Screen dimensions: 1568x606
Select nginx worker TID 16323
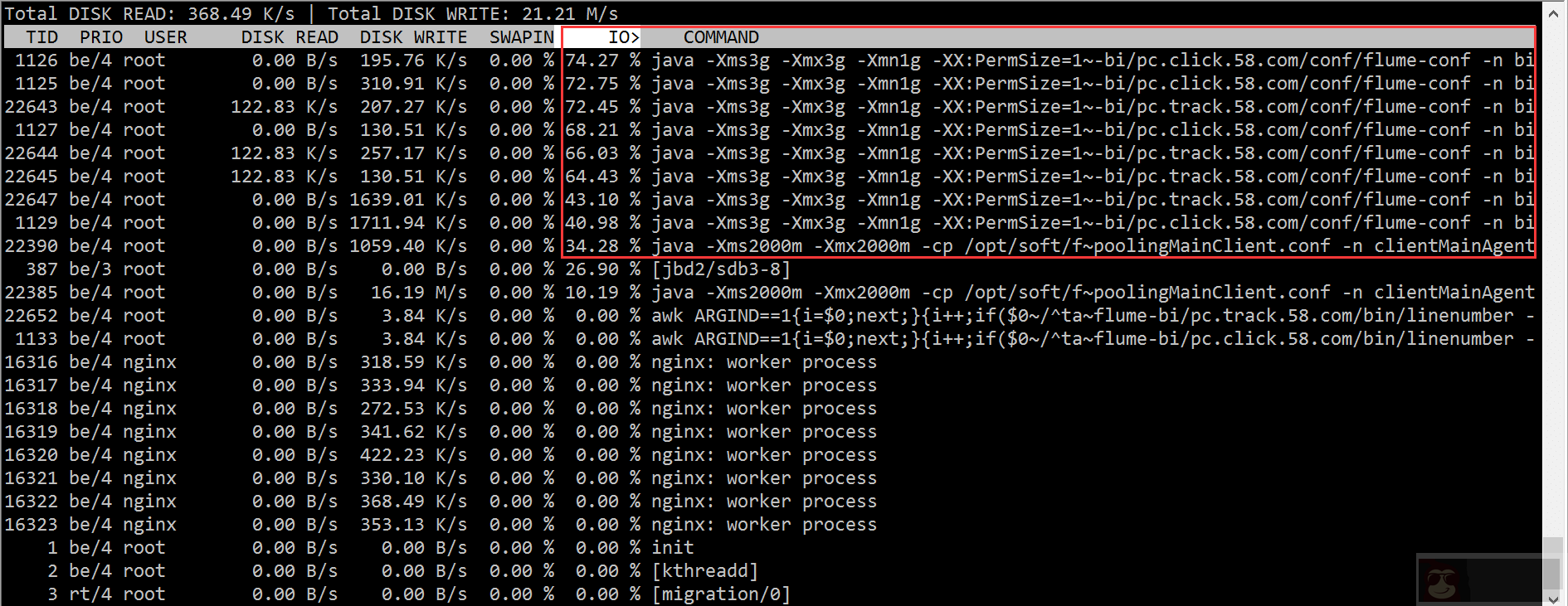click(x=441, y=525)
